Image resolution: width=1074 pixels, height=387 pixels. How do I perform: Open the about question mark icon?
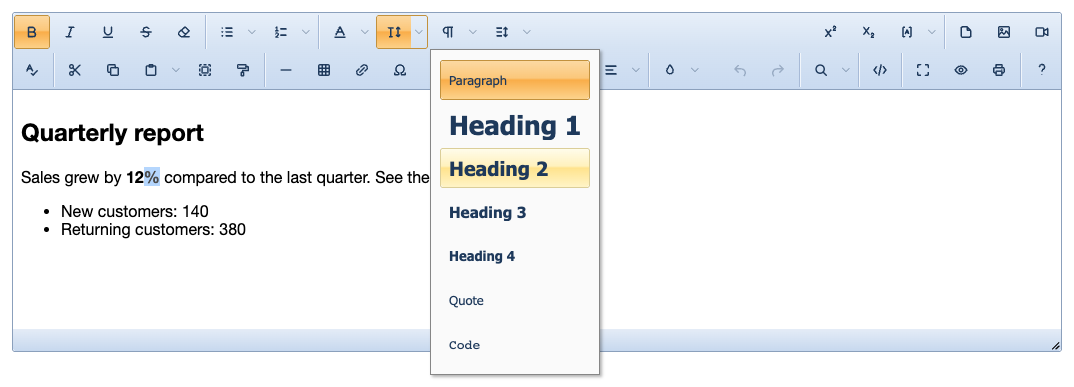tap(1042, 70)
